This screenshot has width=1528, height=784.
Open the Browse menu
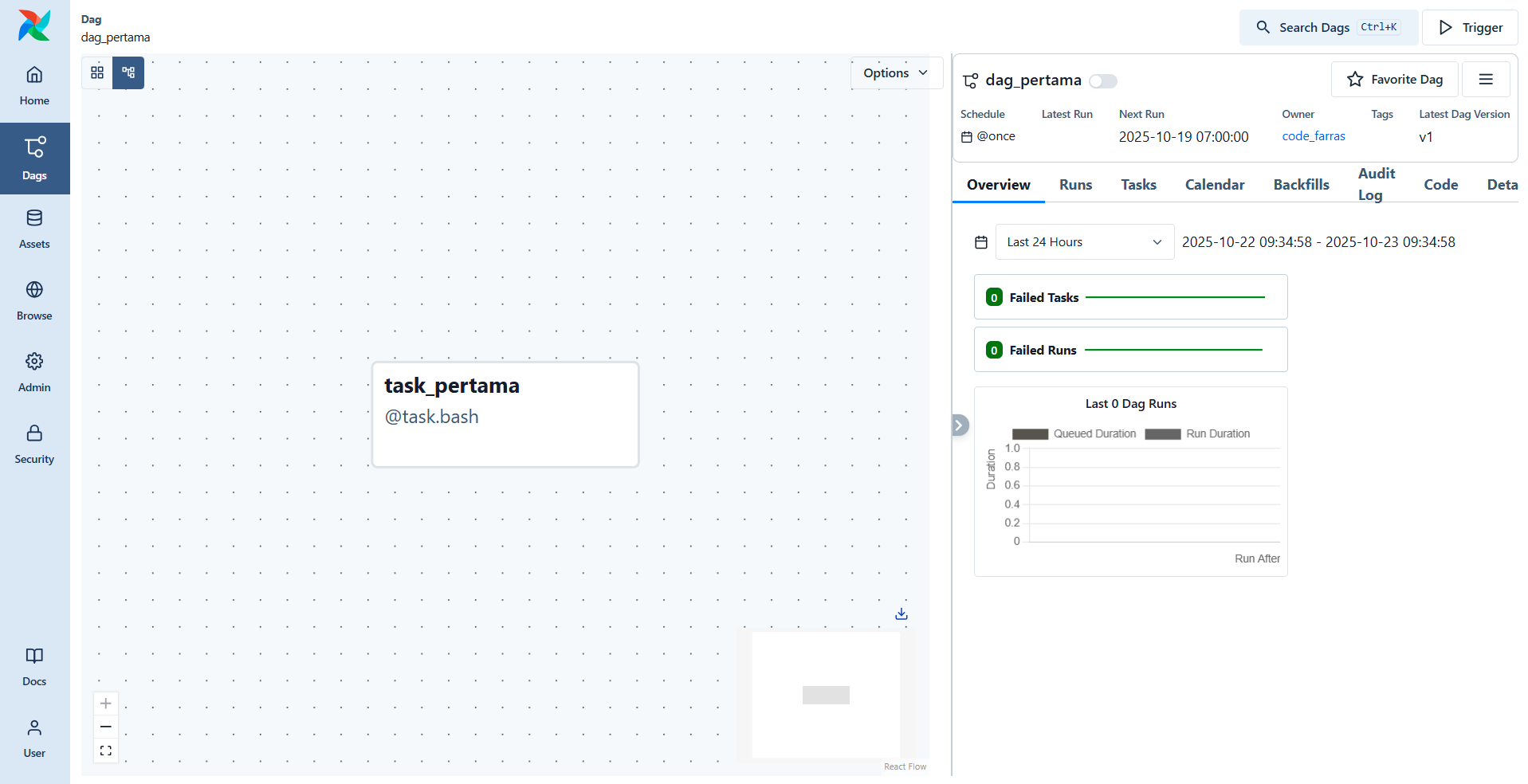click(x=34, y=301)
